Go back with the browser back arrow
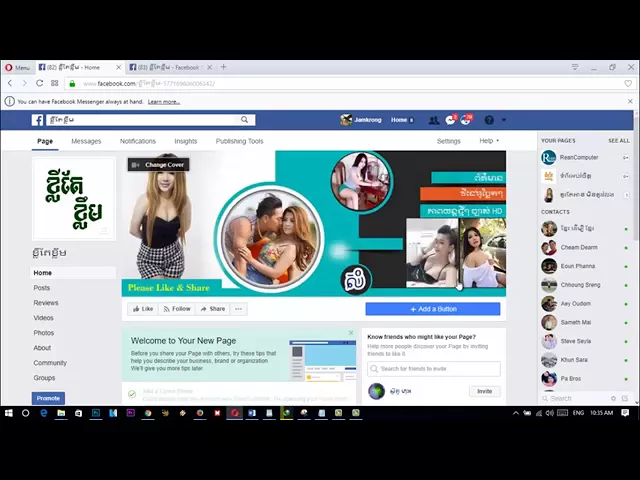 [x=10, y=83]
